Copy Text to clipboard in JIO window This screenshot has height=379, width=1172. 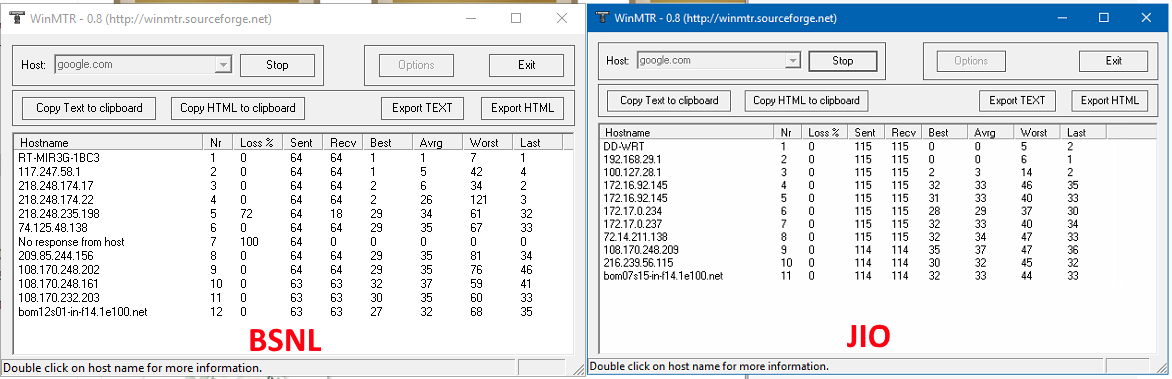pyautogui.click(x=669, y=100)
